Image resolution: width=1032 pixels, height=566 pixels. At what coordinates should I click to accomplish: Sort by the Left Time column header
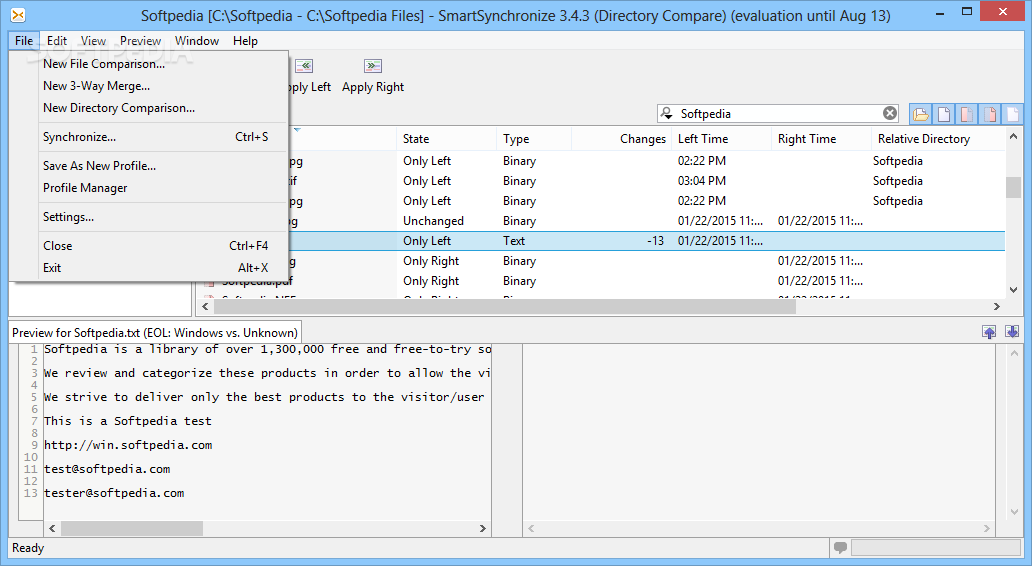tap(722, 139)
